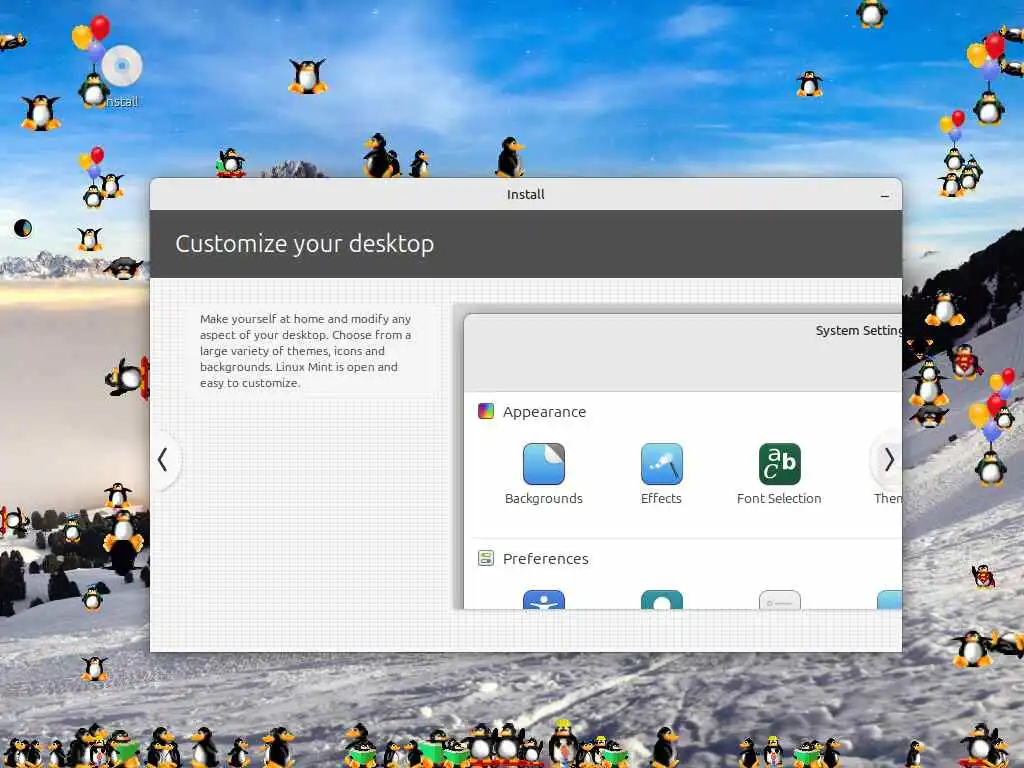Viewport: 1024px width, 768px height.
Task: Click the "System Settings" title text
Action: tap(859, 330)
